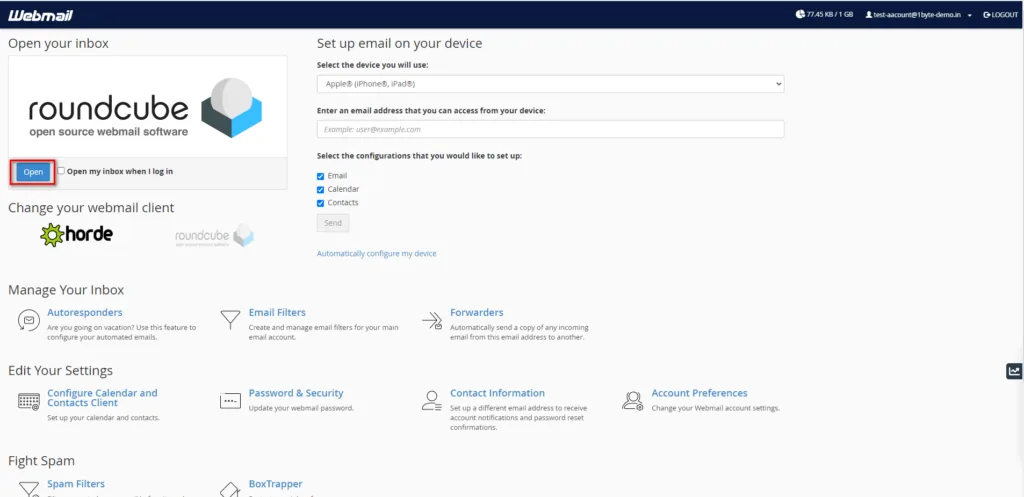This screenshot has height=497, width=1024.
Task: Open the Forwarders link
Action: click(477, 312)
